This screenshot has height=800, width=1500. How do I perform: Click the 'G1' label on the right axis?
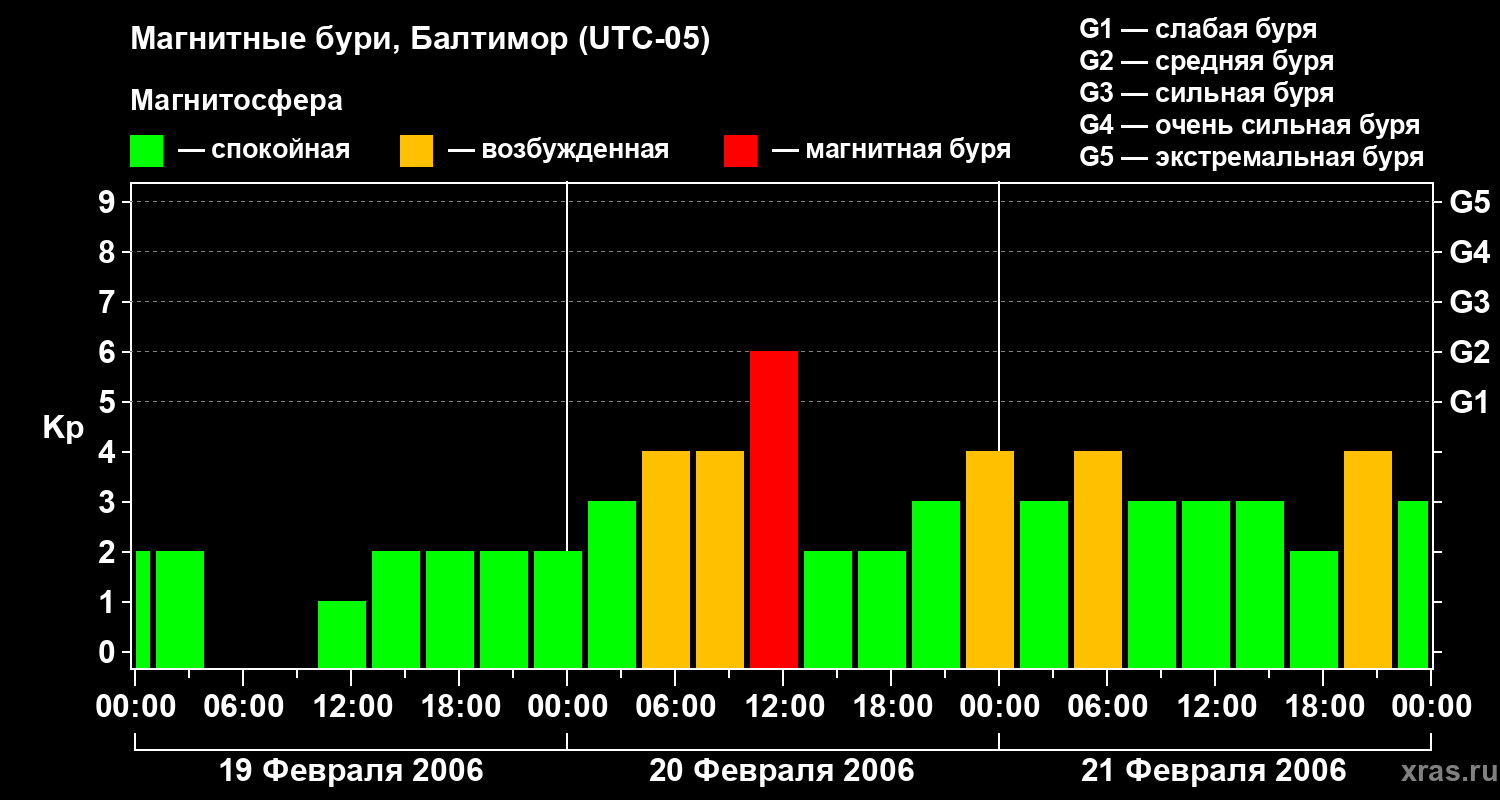pyautogui.click(x=1469, y=402)
